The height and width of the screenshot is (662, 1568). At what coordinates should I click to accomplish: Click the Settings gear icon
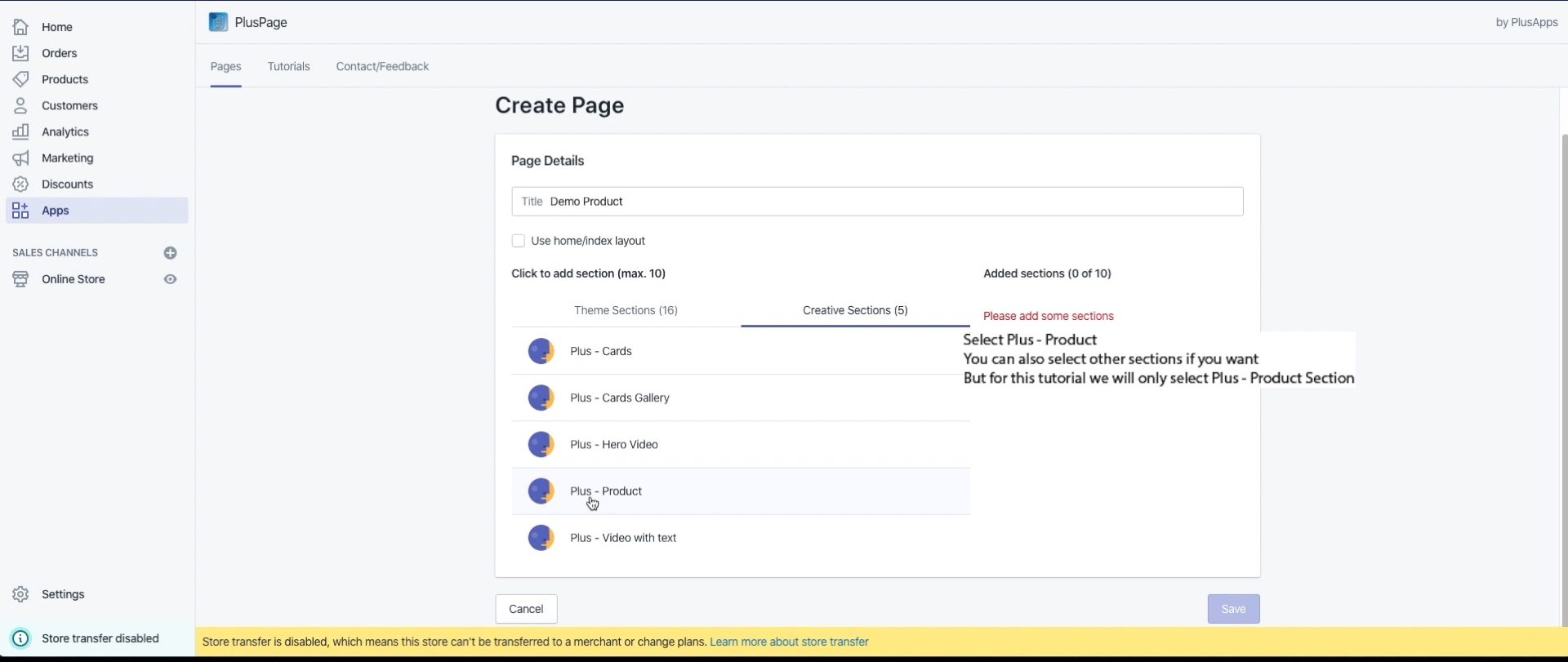[x=20, y=593]
